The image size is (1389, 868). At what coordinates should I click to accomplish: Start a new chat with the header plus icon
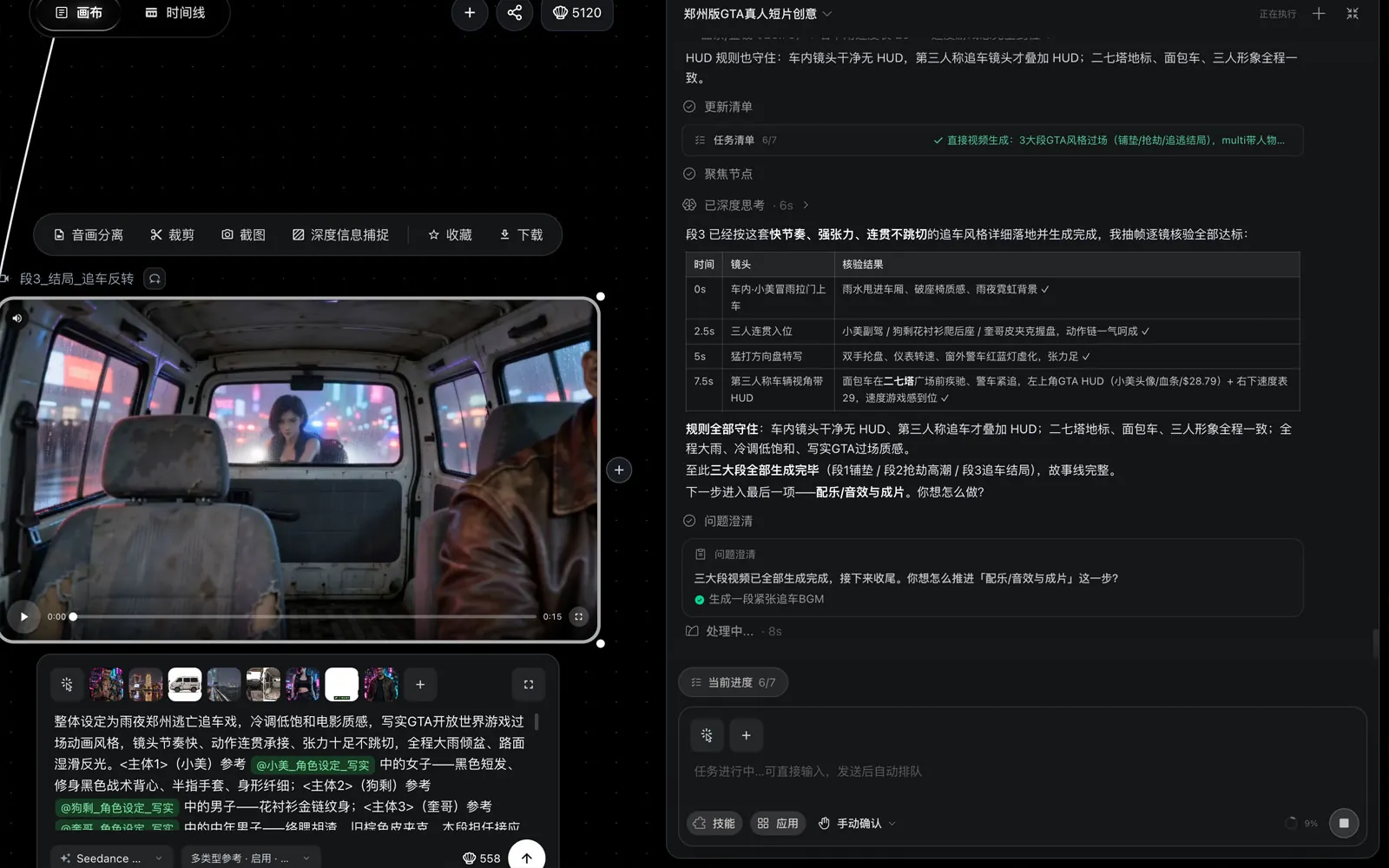1319,14
